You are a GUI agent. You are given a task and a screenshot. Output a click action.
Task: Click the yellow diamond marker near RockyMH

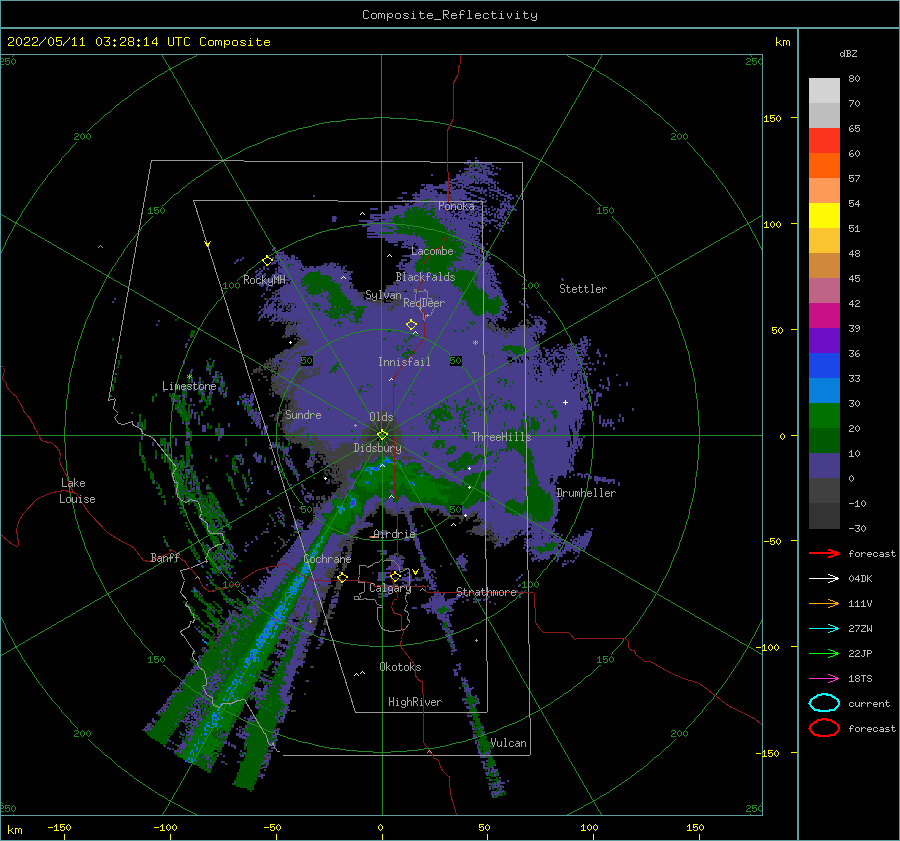point(267,261)
